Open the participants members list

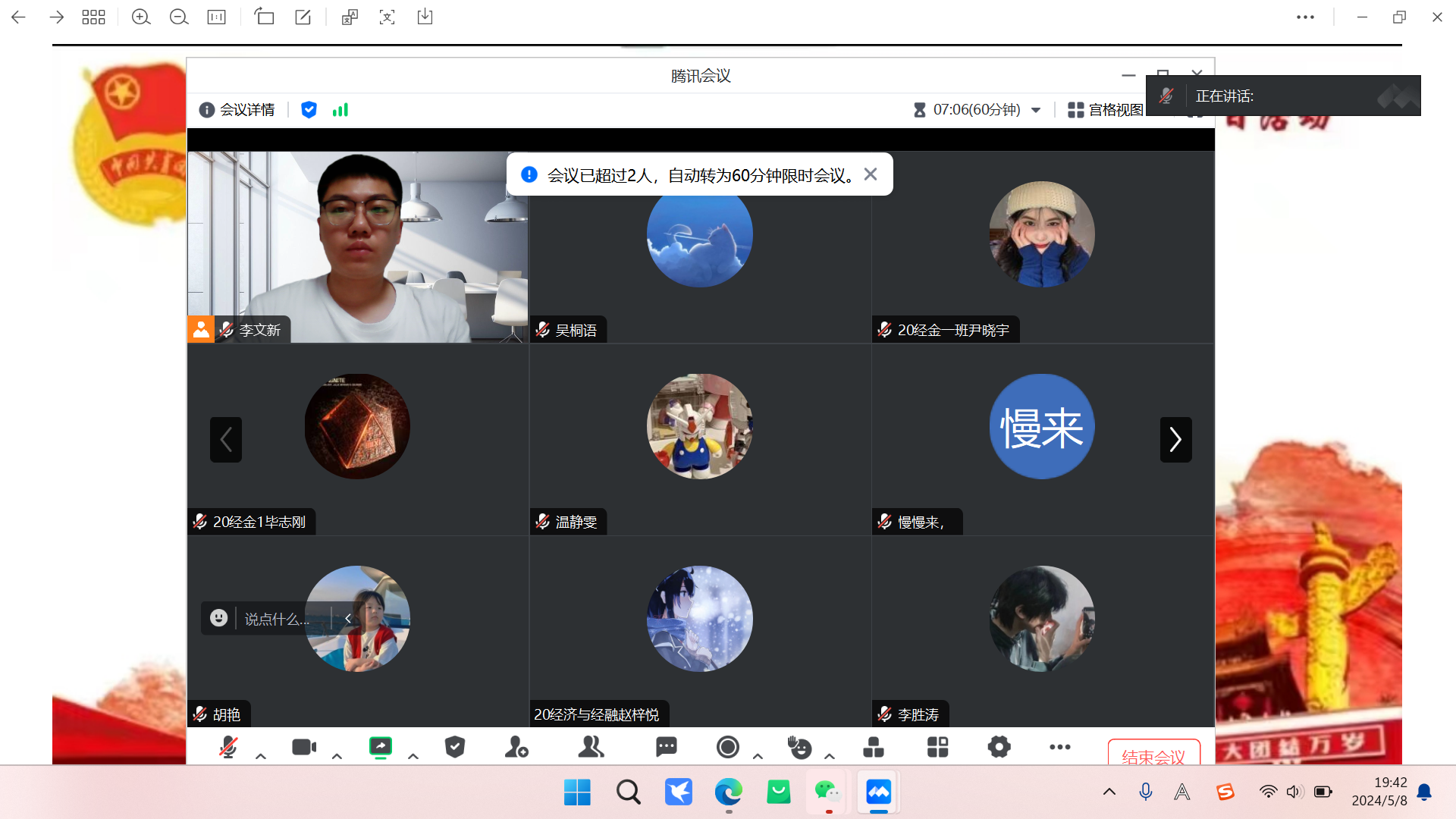point(591,748)
